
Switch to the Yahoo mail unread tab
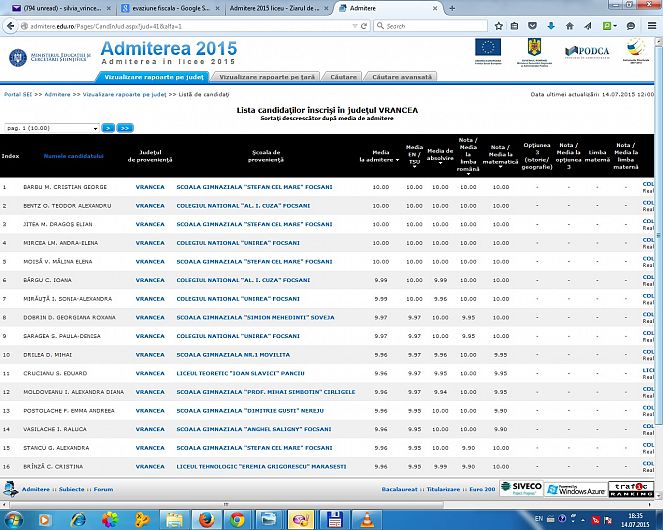[62, 8]
